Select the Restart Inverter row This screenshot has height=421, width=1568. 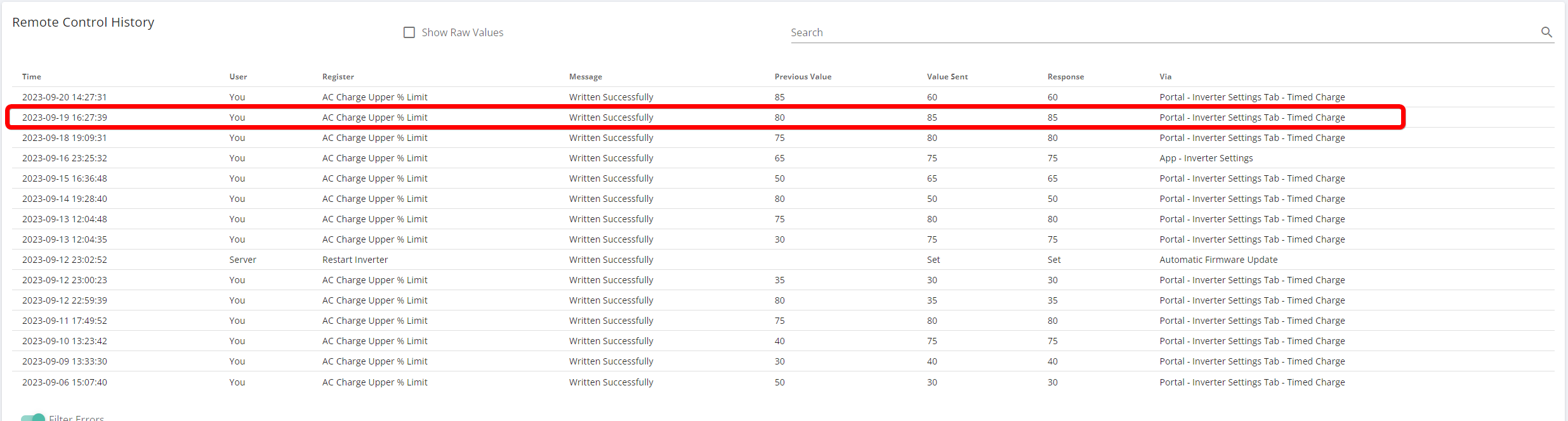click(783, 260)
